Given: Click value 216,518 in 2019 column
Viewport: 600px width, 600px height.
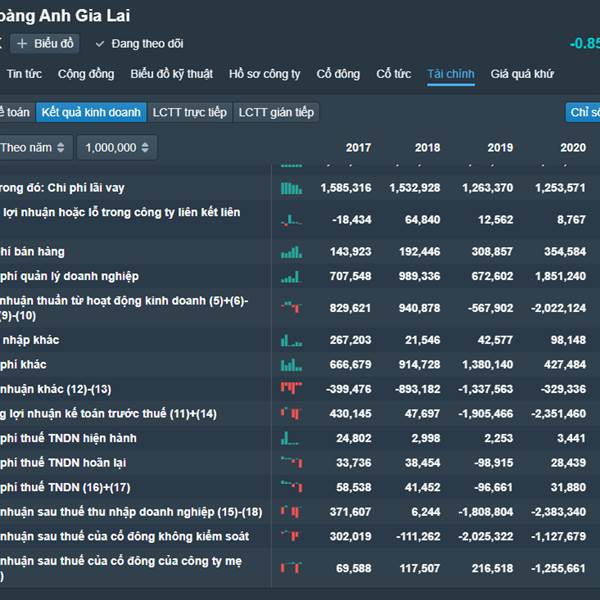Looking at the screenshot, I should 492,568.
